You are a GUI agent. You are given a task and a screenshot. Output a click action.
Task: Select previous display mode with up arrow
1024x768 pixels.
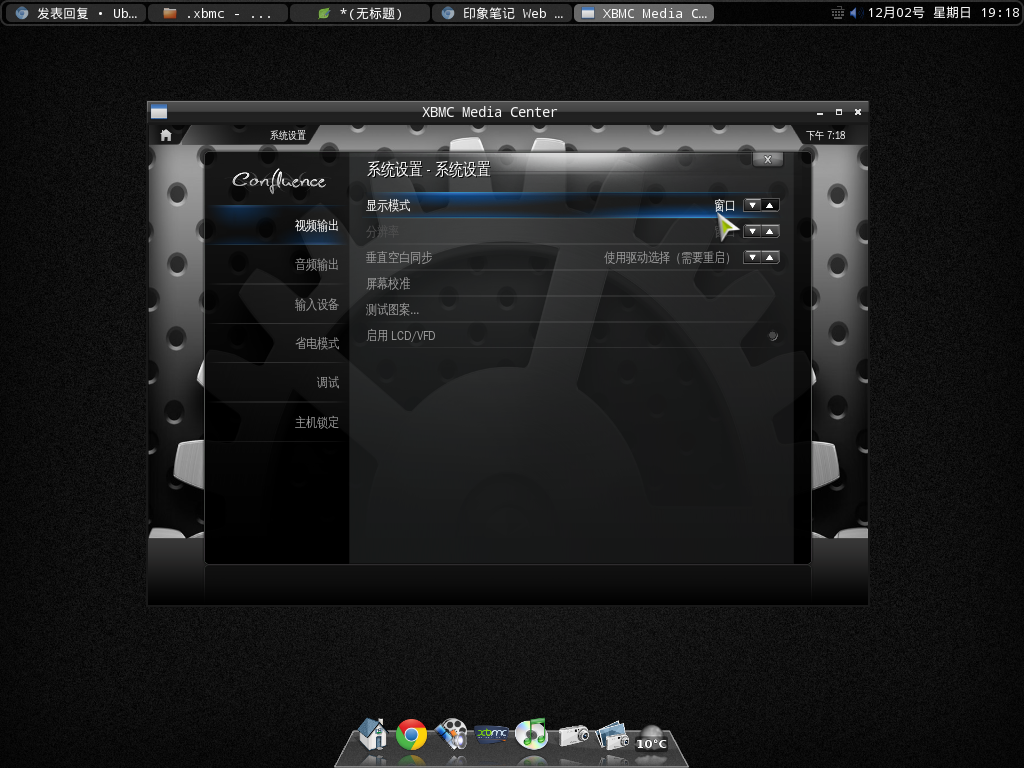click(x=770, y=205)
